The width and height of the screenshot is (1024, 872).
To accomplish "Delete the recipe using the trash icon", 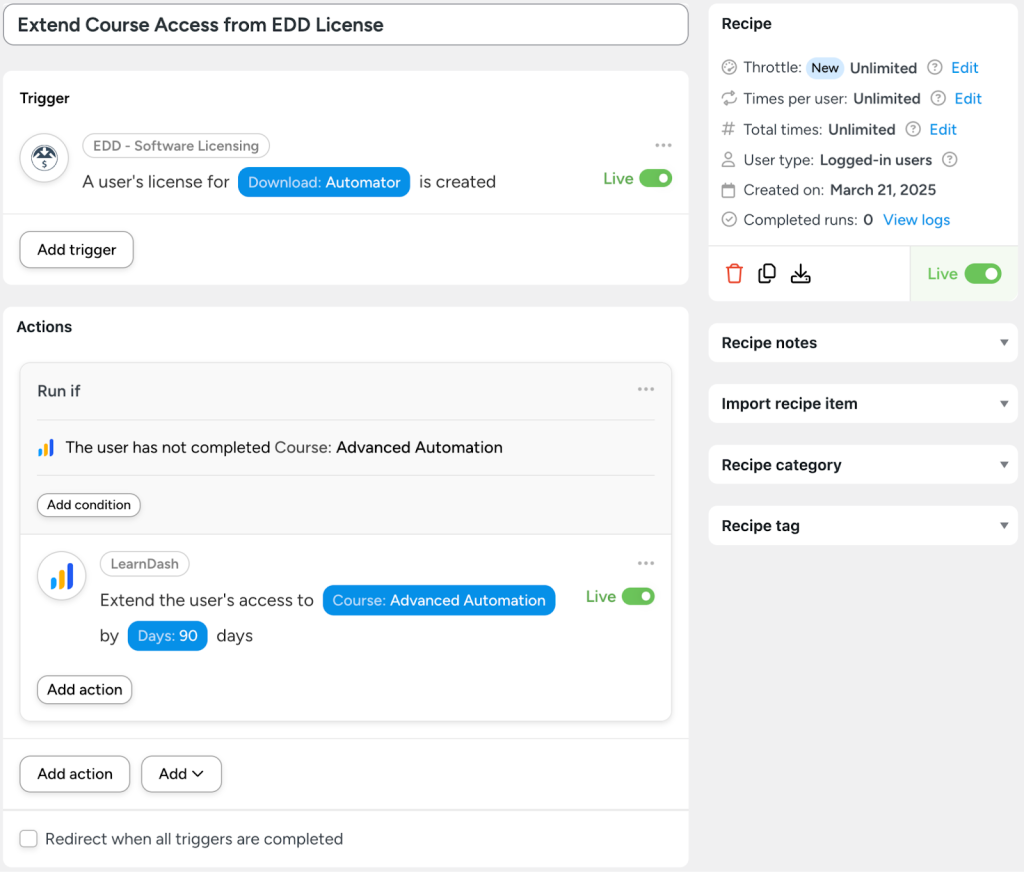I will 734,273.
